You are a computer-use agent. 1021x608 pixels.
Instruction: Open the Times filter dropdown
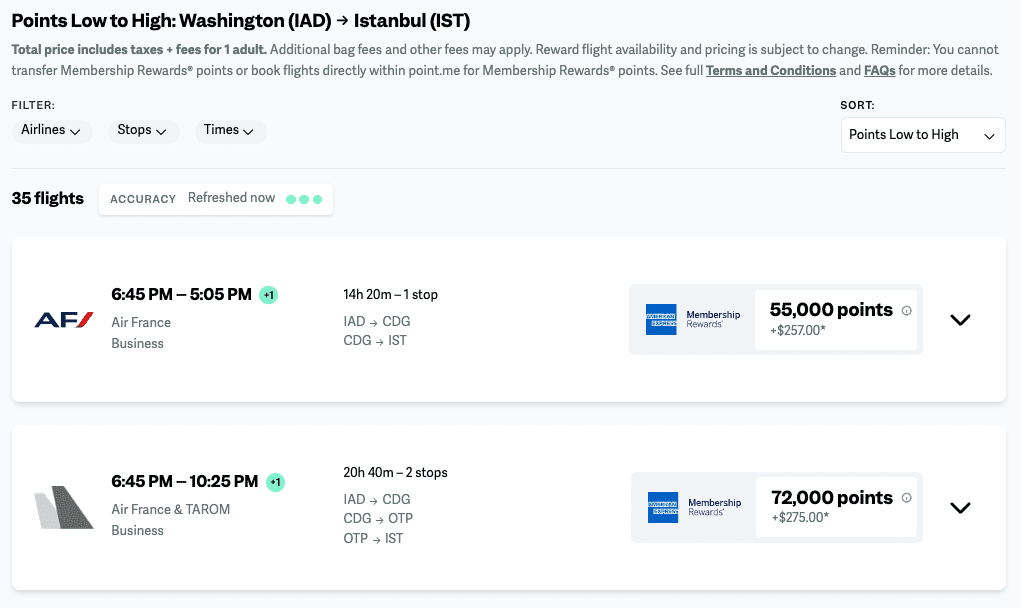click(229, 131)
